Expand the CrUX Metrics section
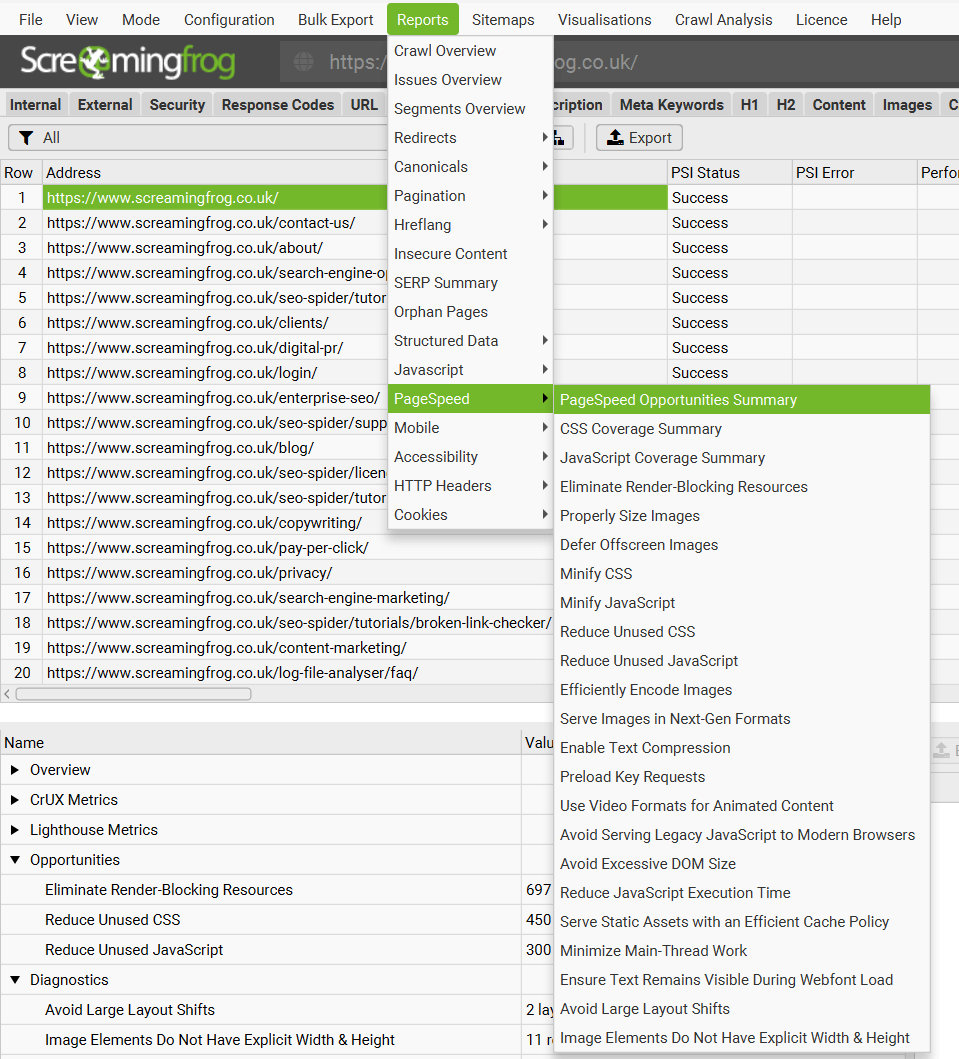The height and width of the screenshot is (1059, 959). click(x=15, y=800)
